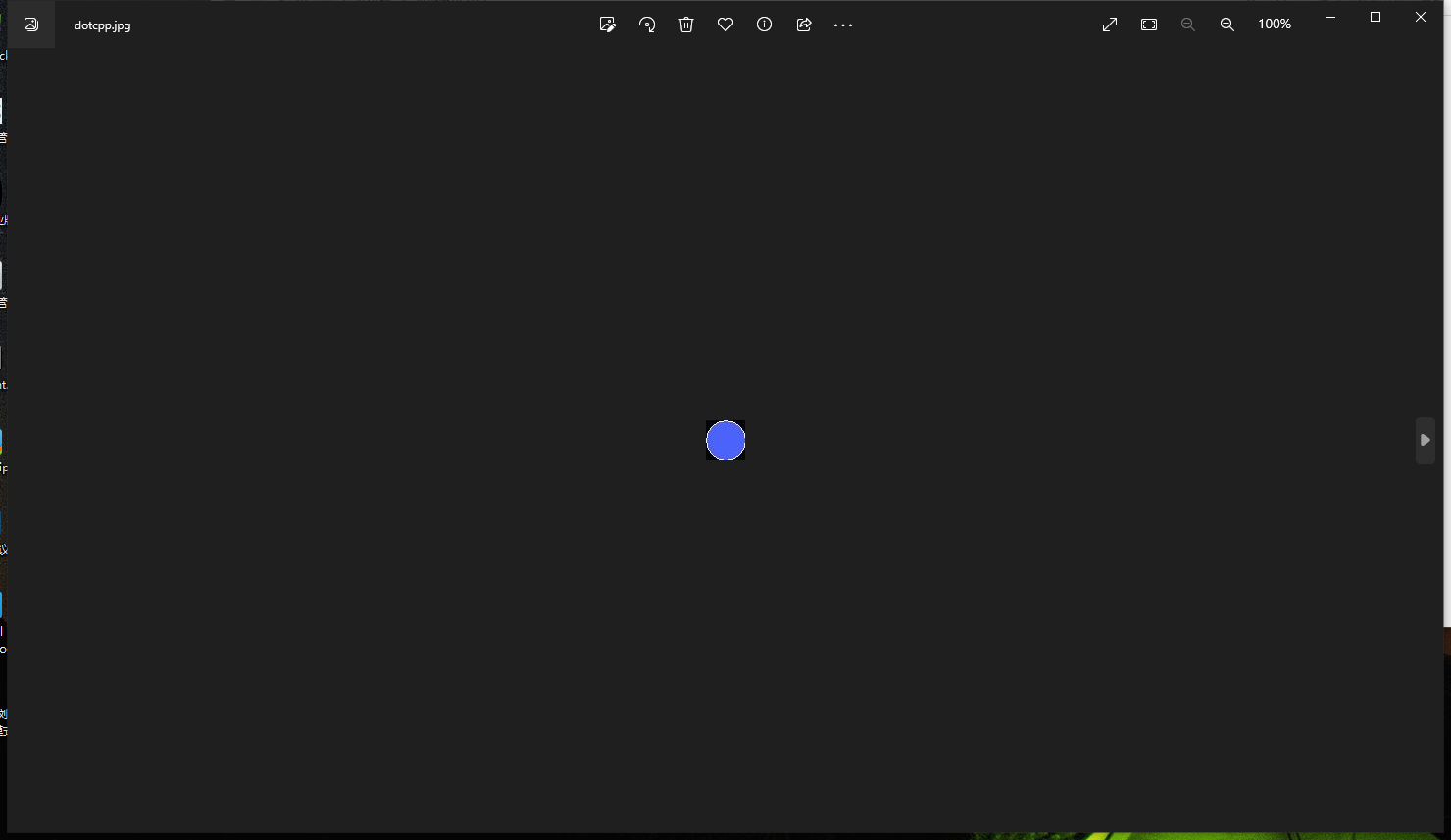
Task: Click the edit image pencil icon
Action: click(x=607, y=25)
